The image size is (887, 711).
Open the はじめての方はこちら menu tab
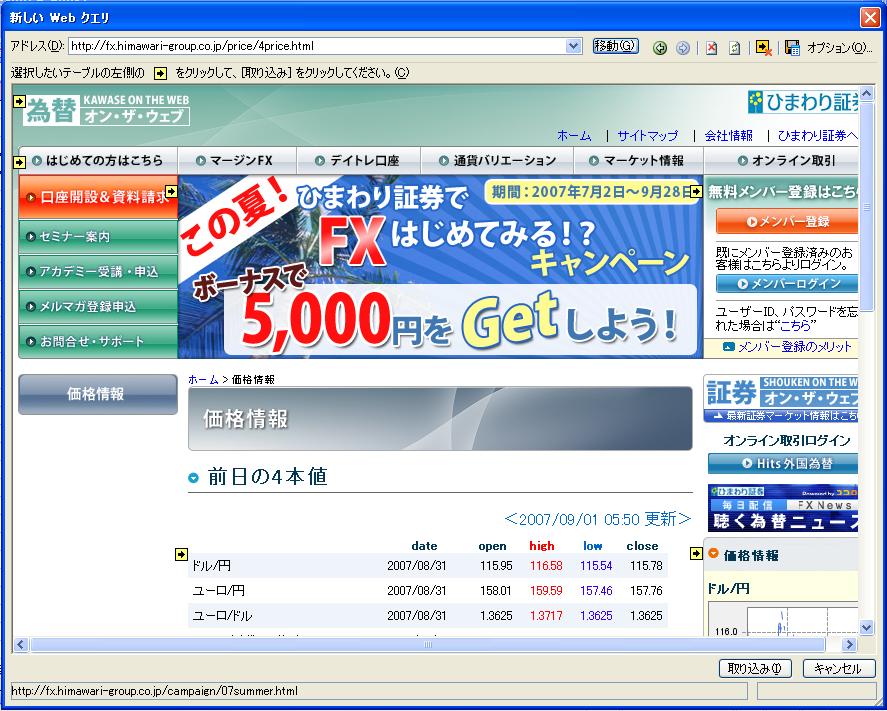pyautogui.click(x=98, y=161)
